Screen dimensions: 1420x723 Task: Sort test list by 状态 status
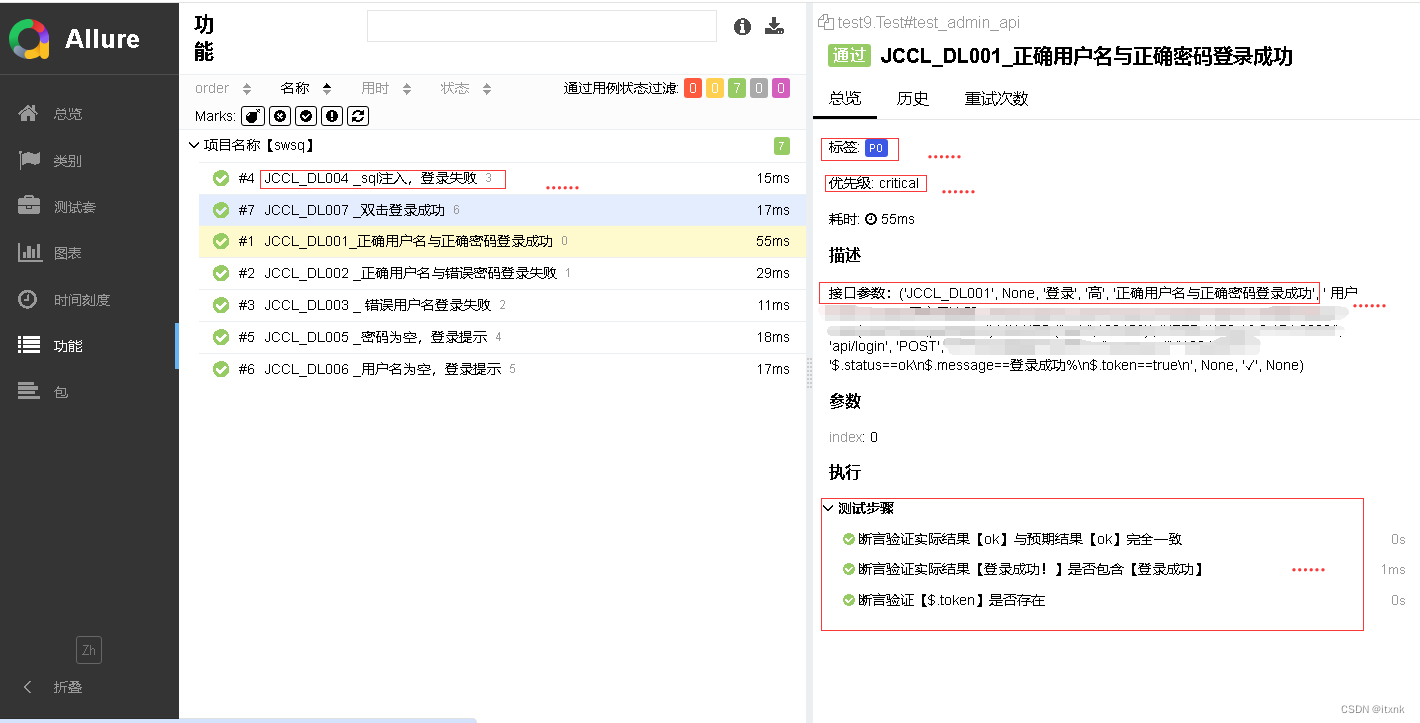click(466, 88)
